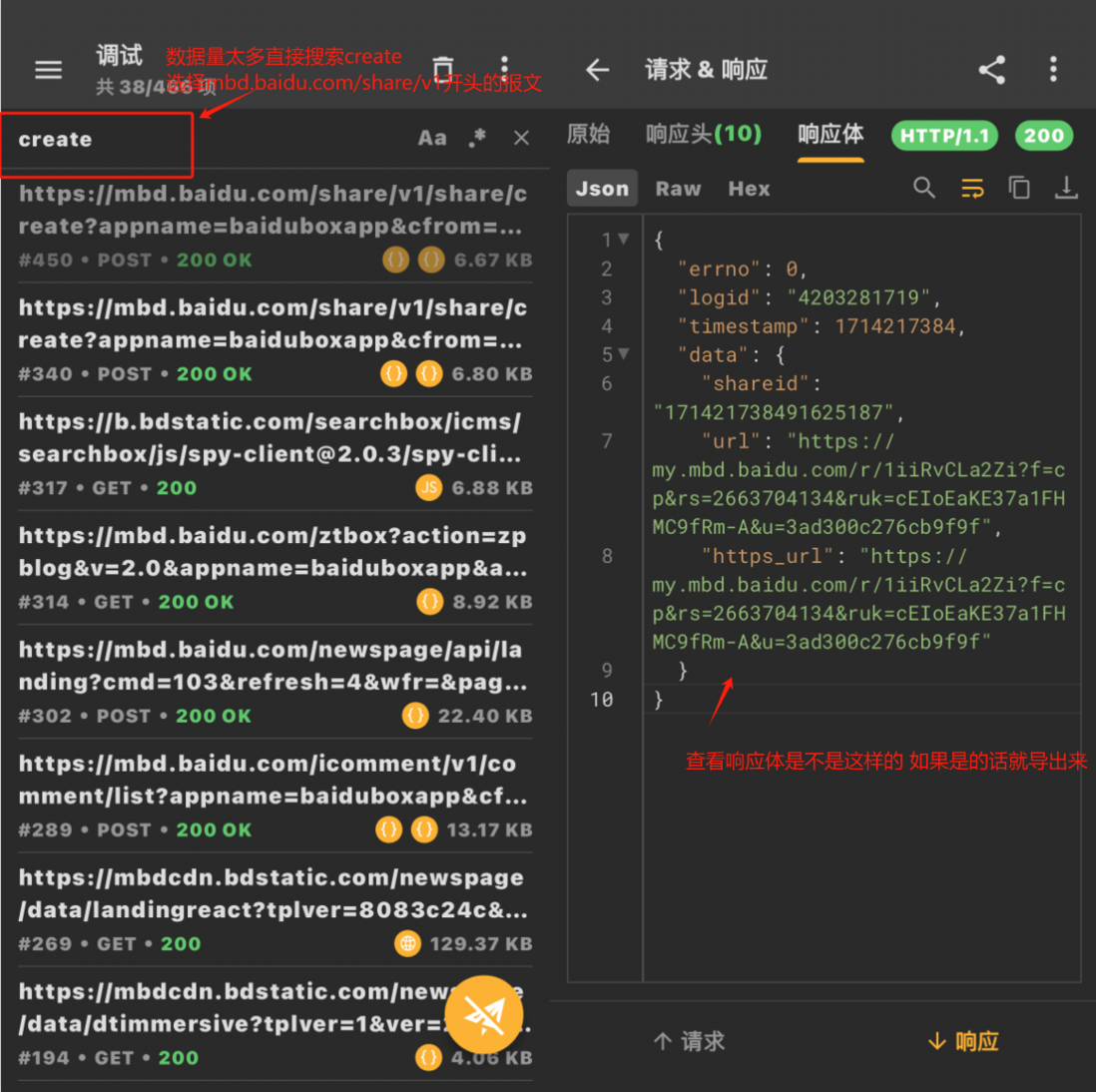This screenshot has width=1096, height=1092.
Task: Jump to the 响应 section
Action: 963,1042
